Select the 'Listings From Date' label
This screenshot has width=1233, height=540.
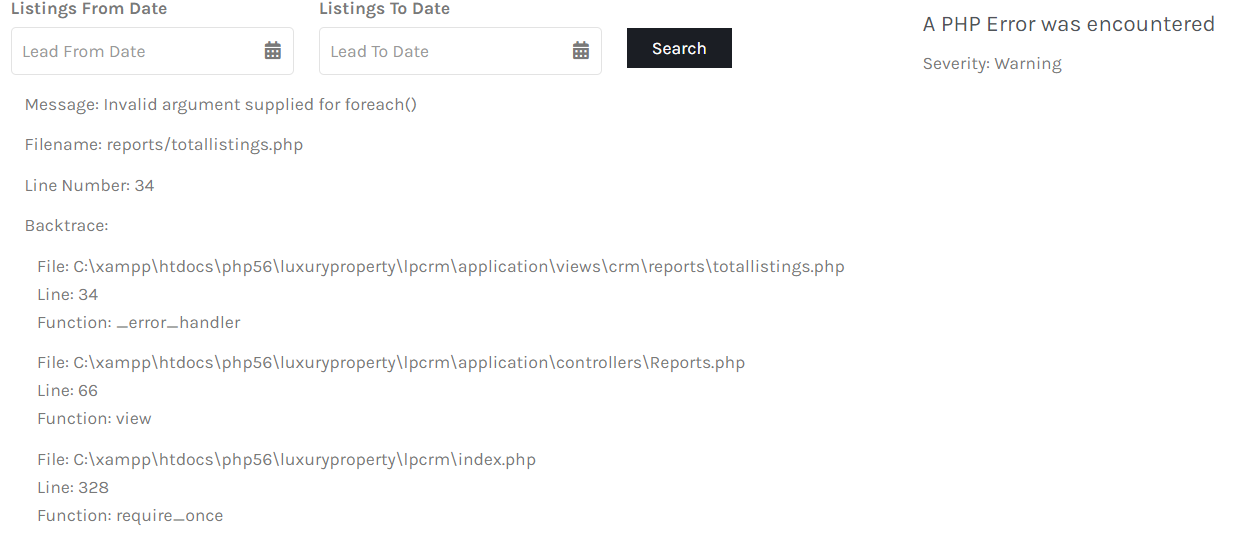tap(89, 9)
